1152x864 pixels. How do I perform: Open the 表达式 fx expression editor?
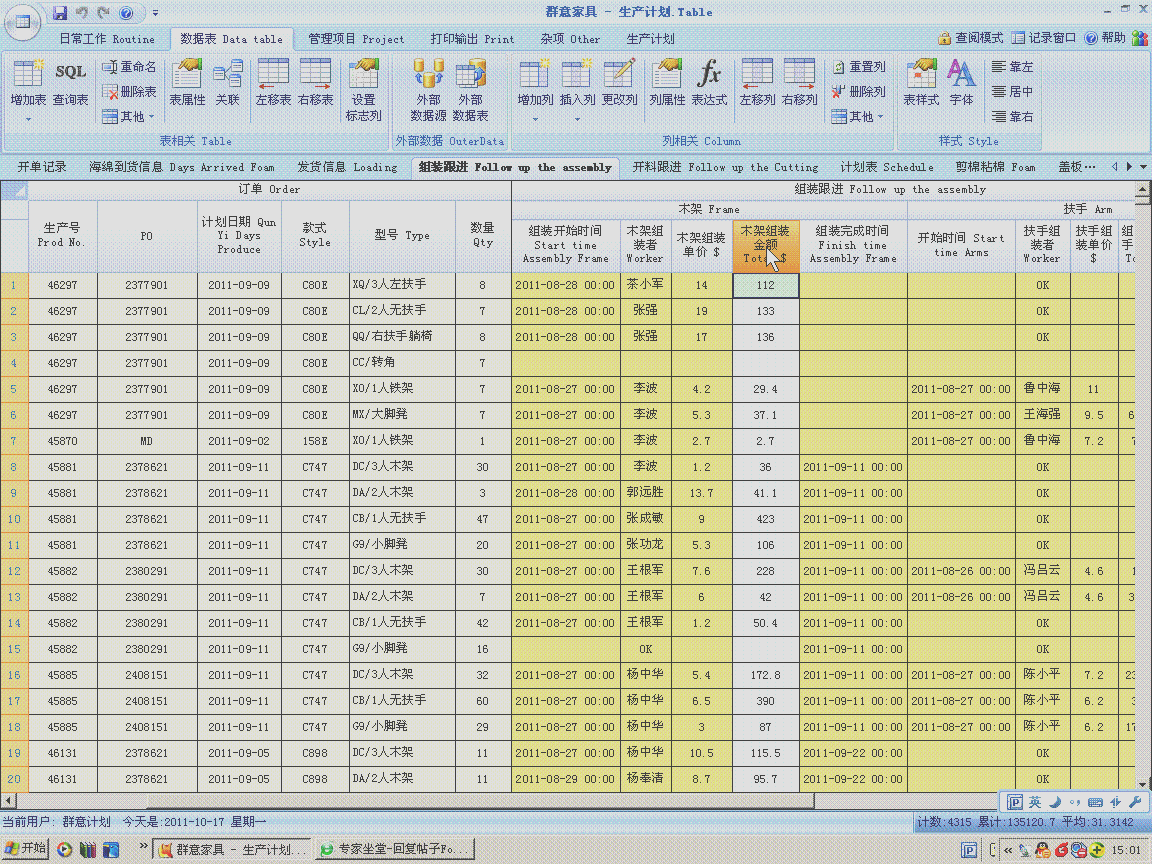pos(709,82)
